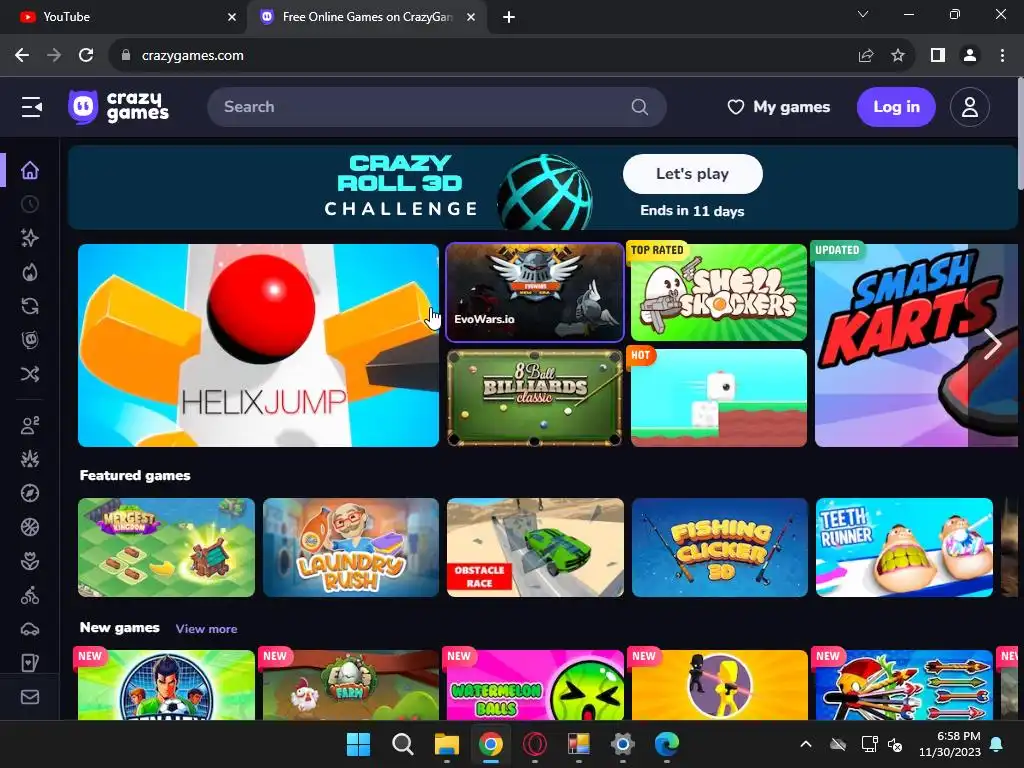This screenshot has width=1024, height=768.
Task: Open the Laundry Rush thumbnail
Action: (x=351, y=547)
